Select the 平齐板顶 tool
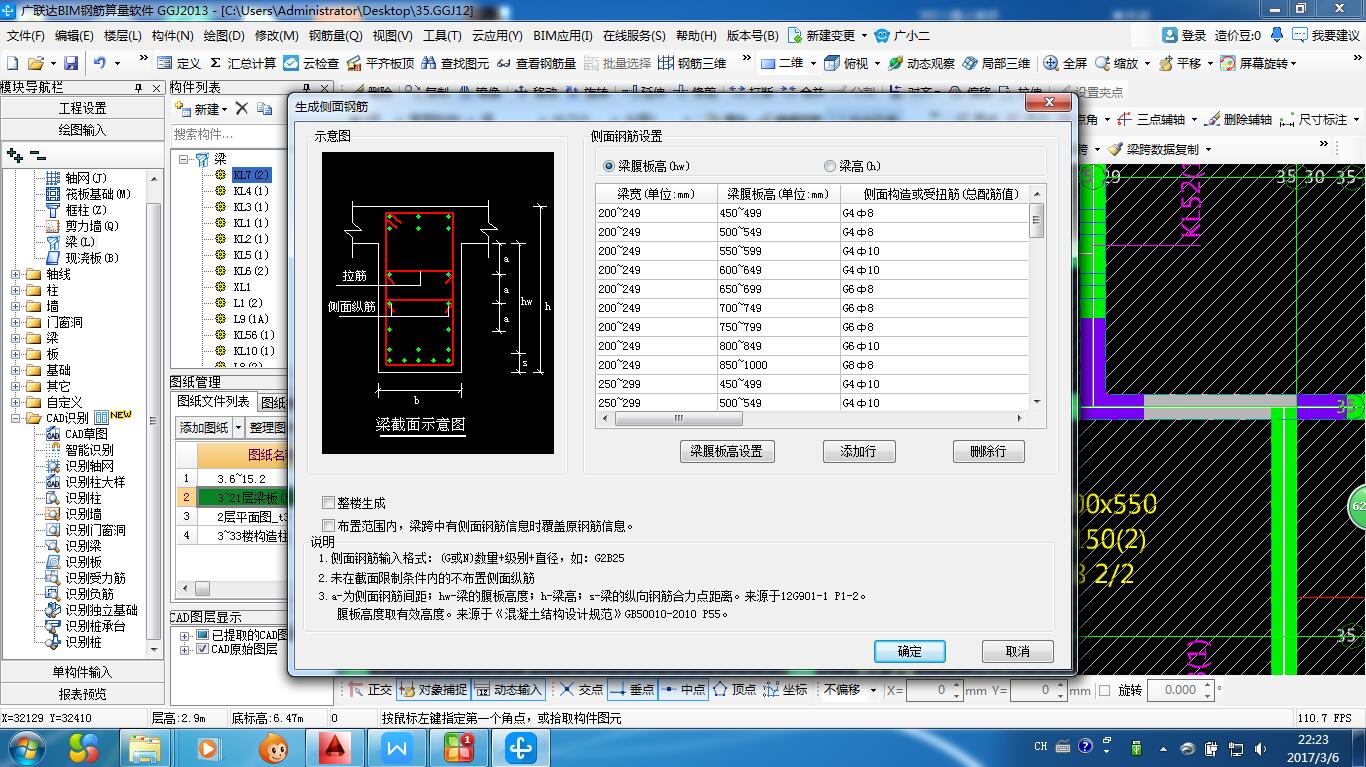The image size is (1366, 767). coord(380,63)
